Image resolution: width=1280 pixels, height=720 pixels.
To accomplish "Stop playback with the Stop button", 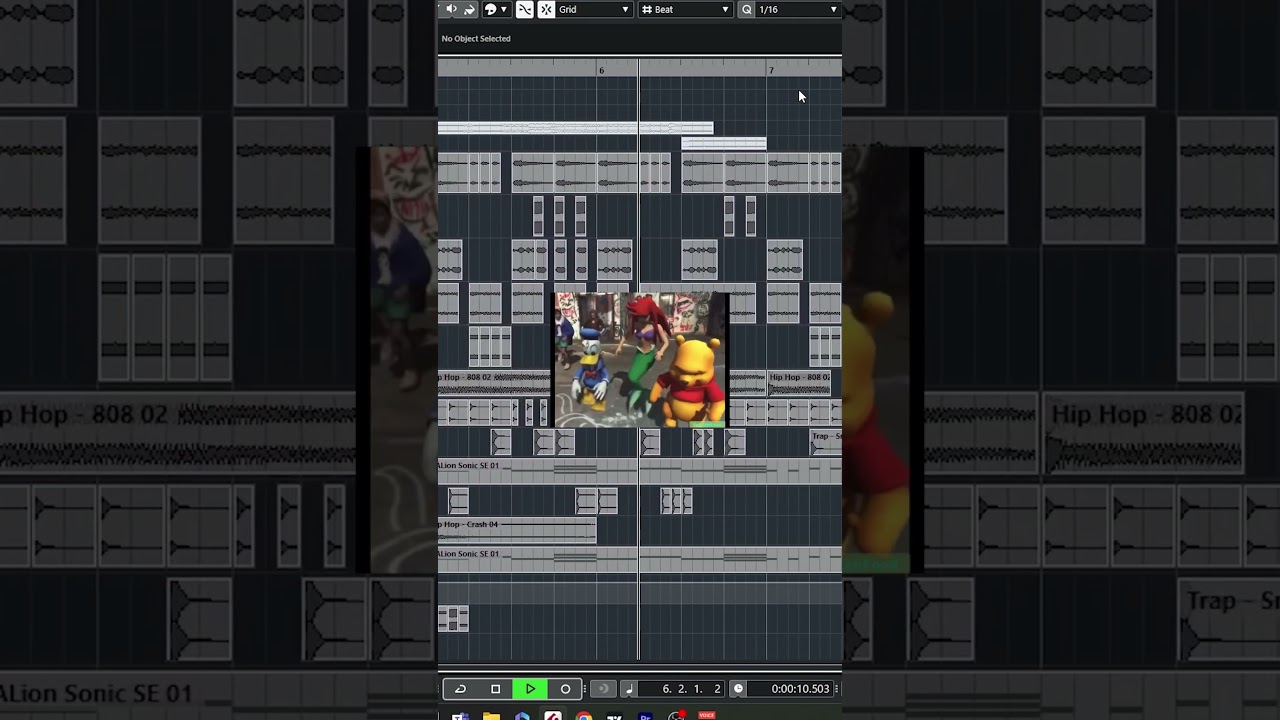I will [x=495, y=688].
